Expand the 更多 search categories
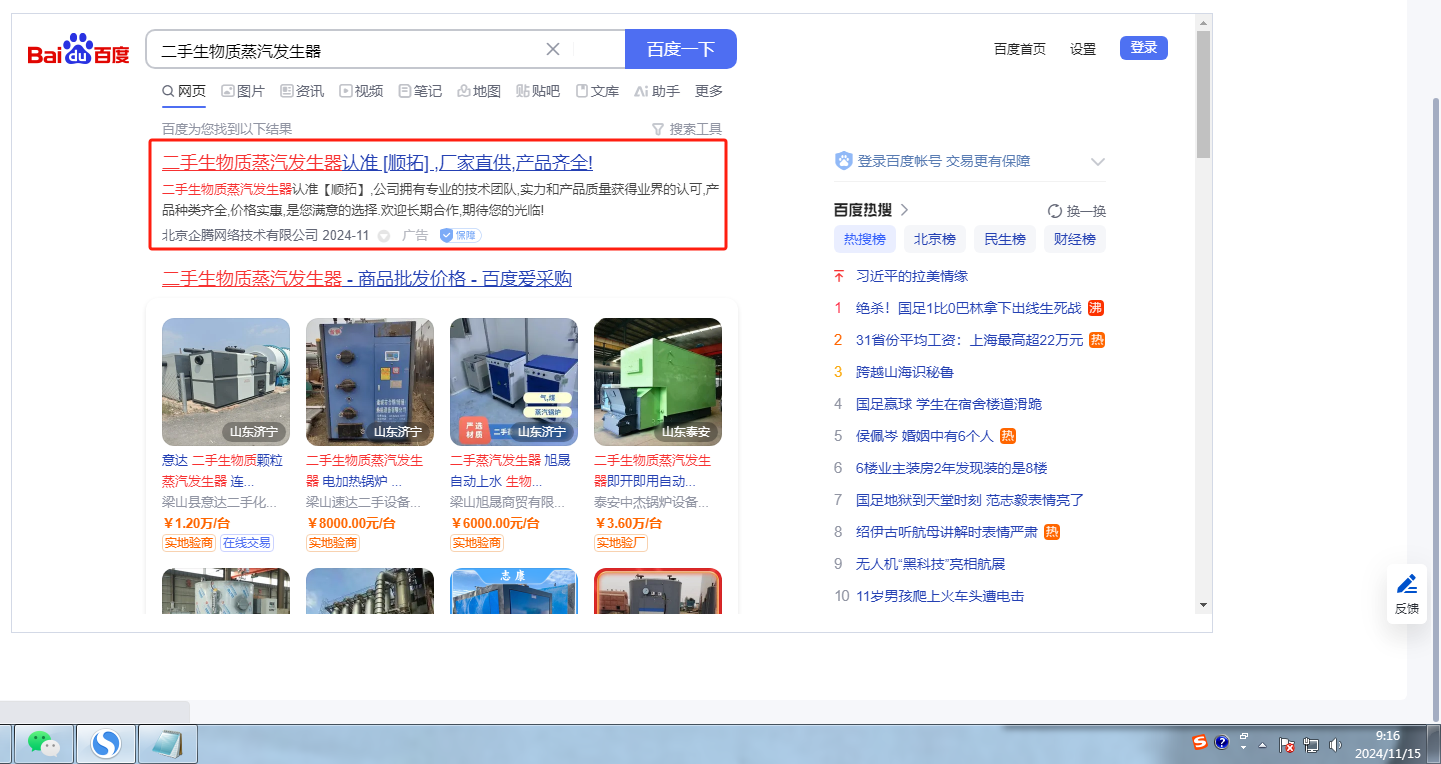 (x=709, y=91)
